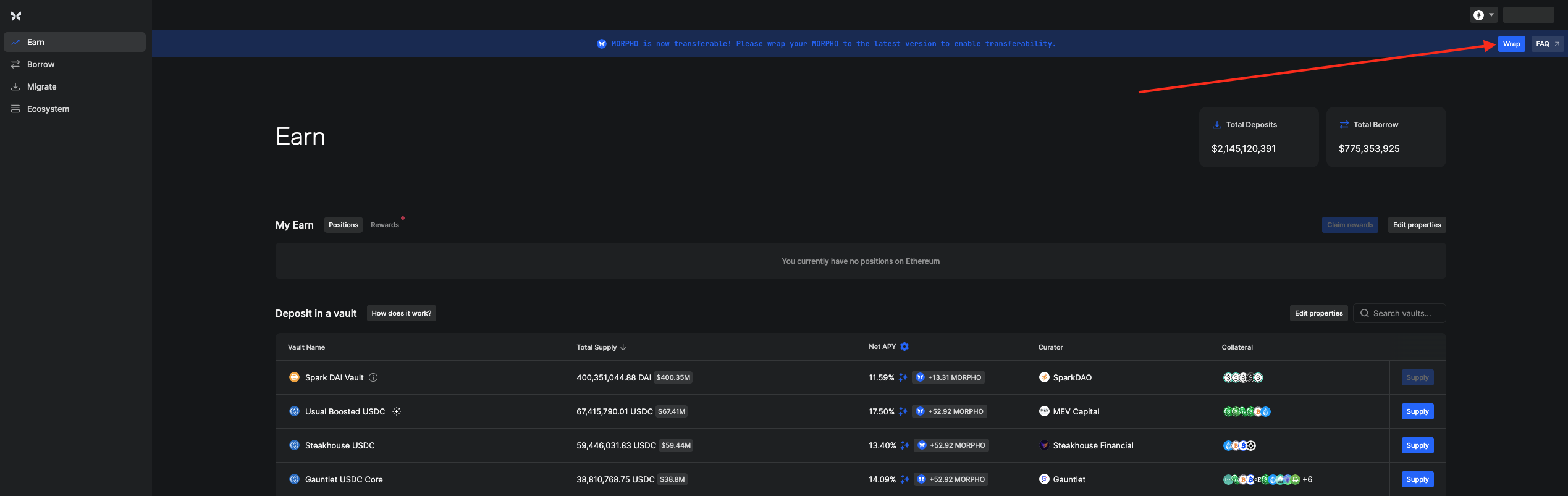Go to the Migrate page
1568x496 pixels.
click(x=75, y=86)
